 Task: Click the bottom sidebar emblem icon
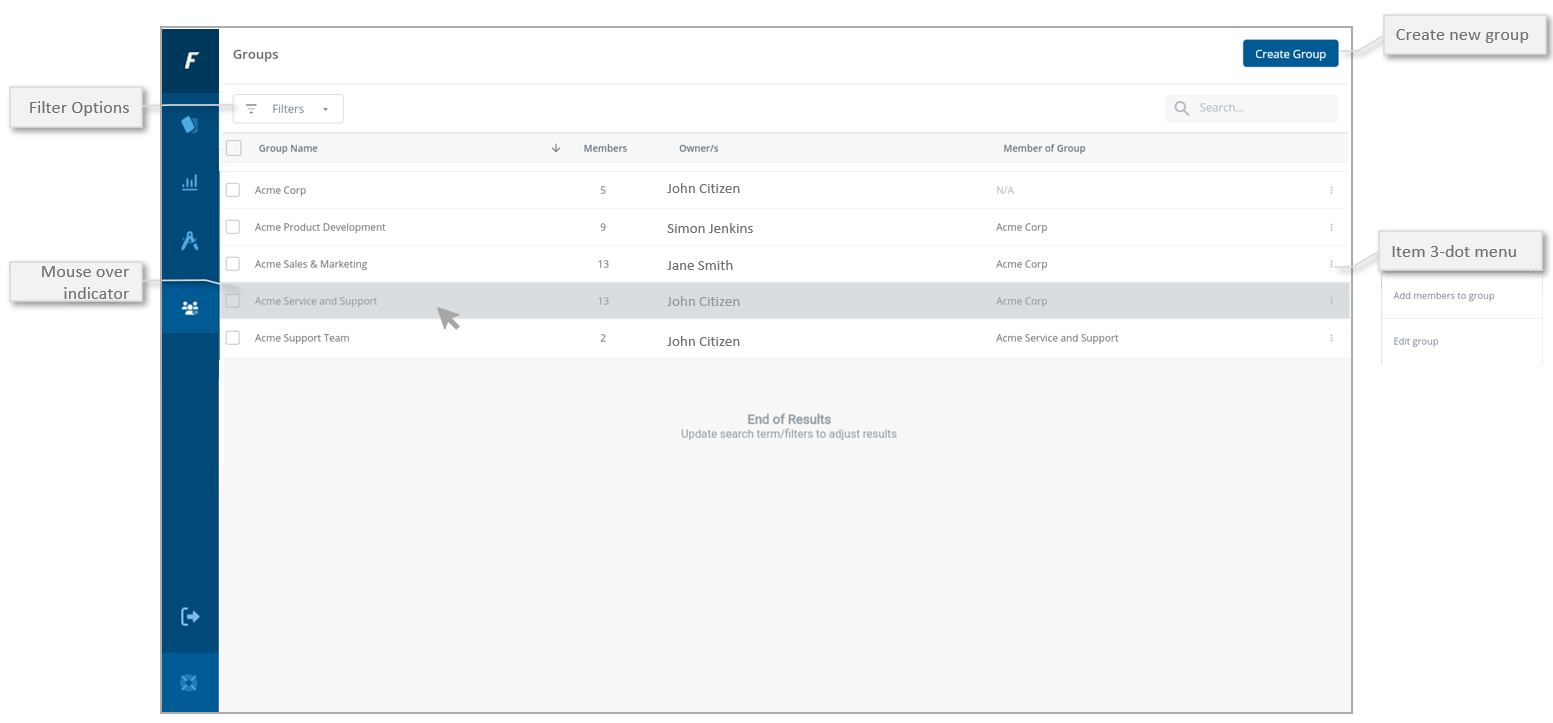point(189,683)
